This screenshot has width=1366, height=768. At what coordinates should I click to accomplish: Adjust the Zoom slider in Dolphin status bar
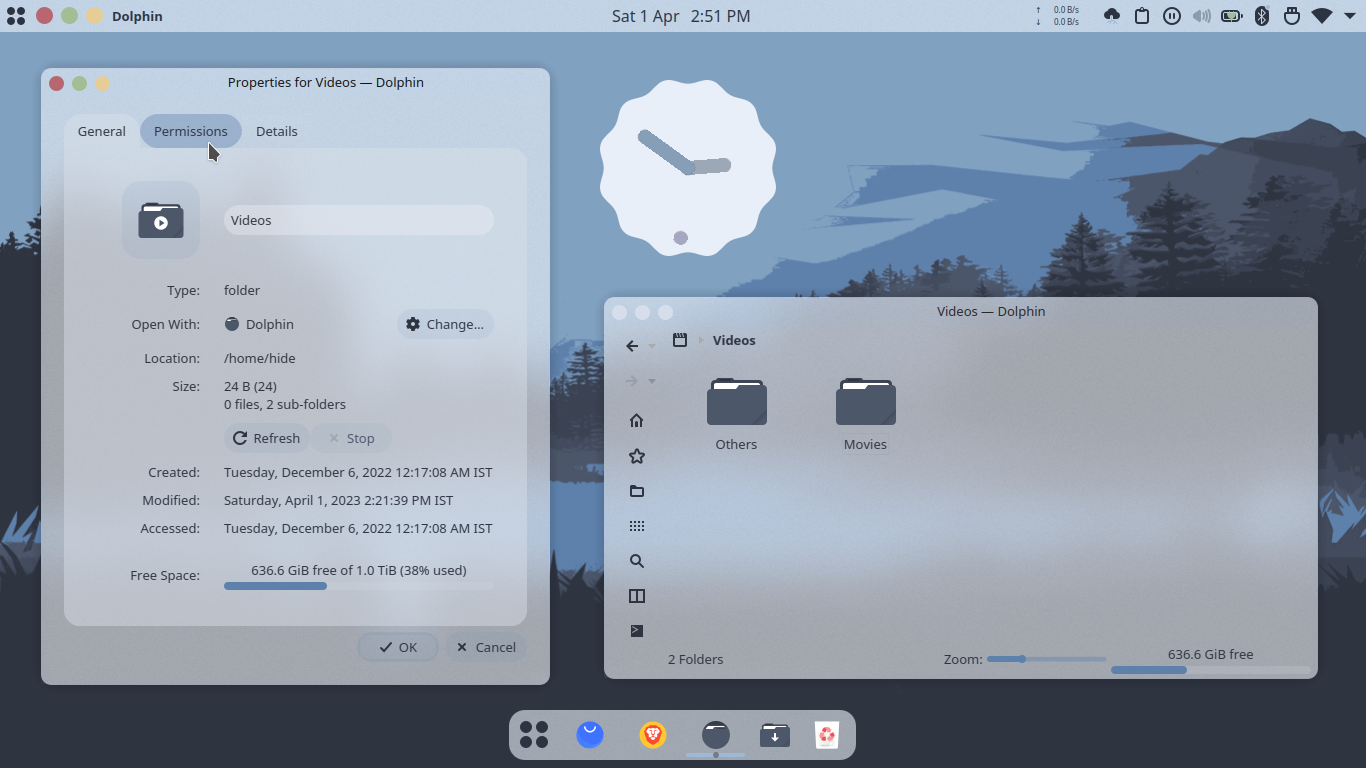click(1046, 659)
